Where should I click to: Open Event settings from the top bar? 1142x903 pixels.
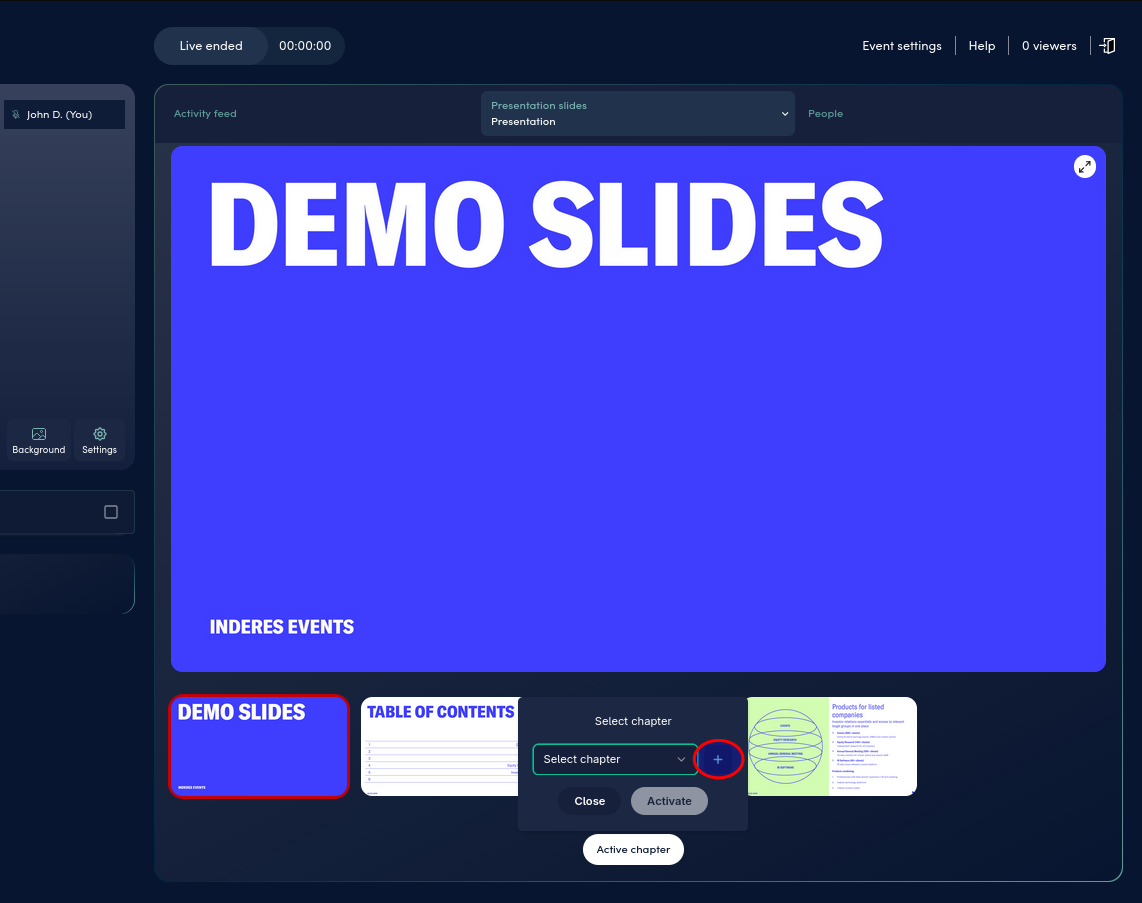tap(901, 45)
